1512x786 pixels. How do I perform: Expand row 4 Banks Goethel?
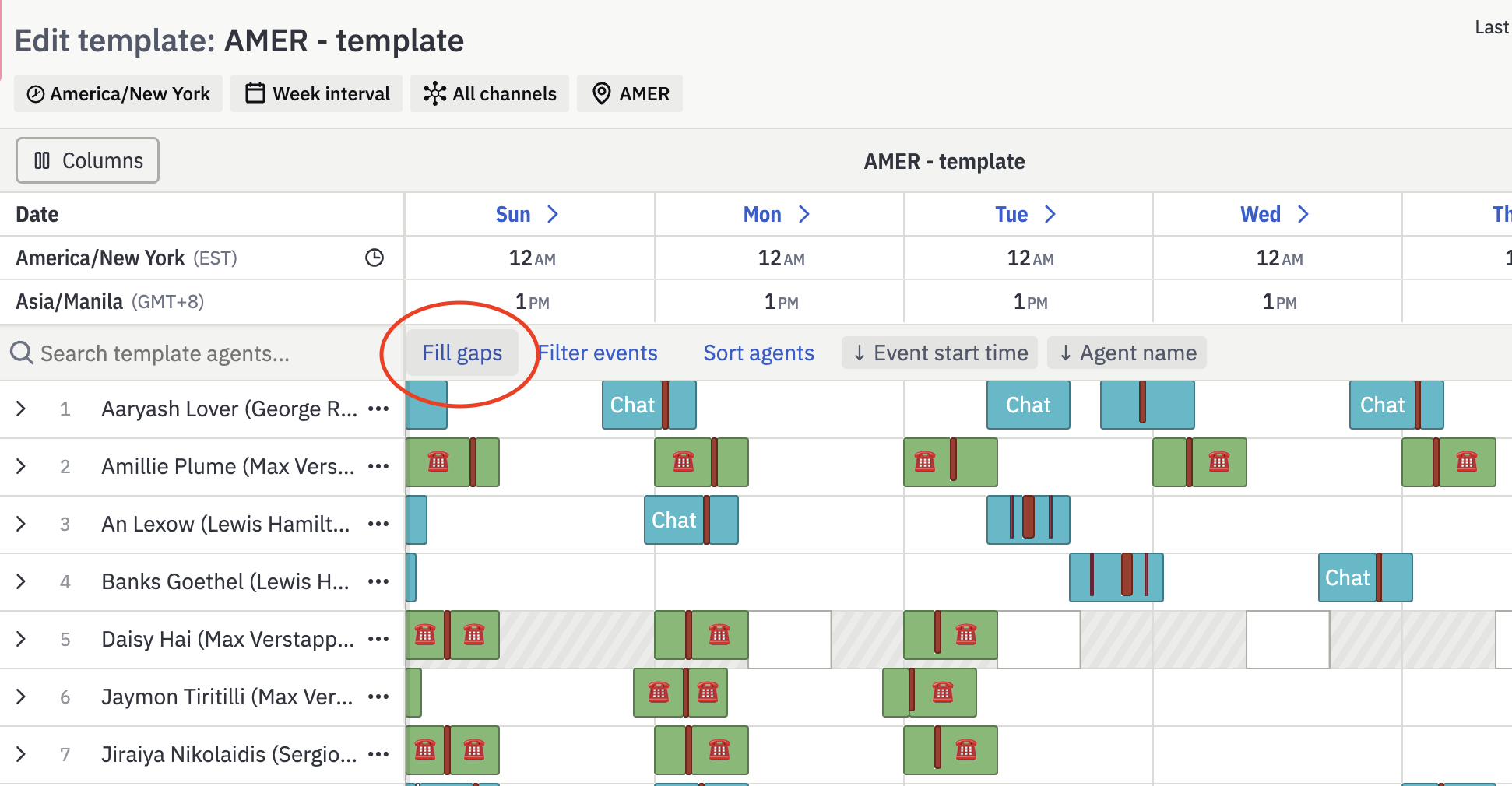[21, 581]
